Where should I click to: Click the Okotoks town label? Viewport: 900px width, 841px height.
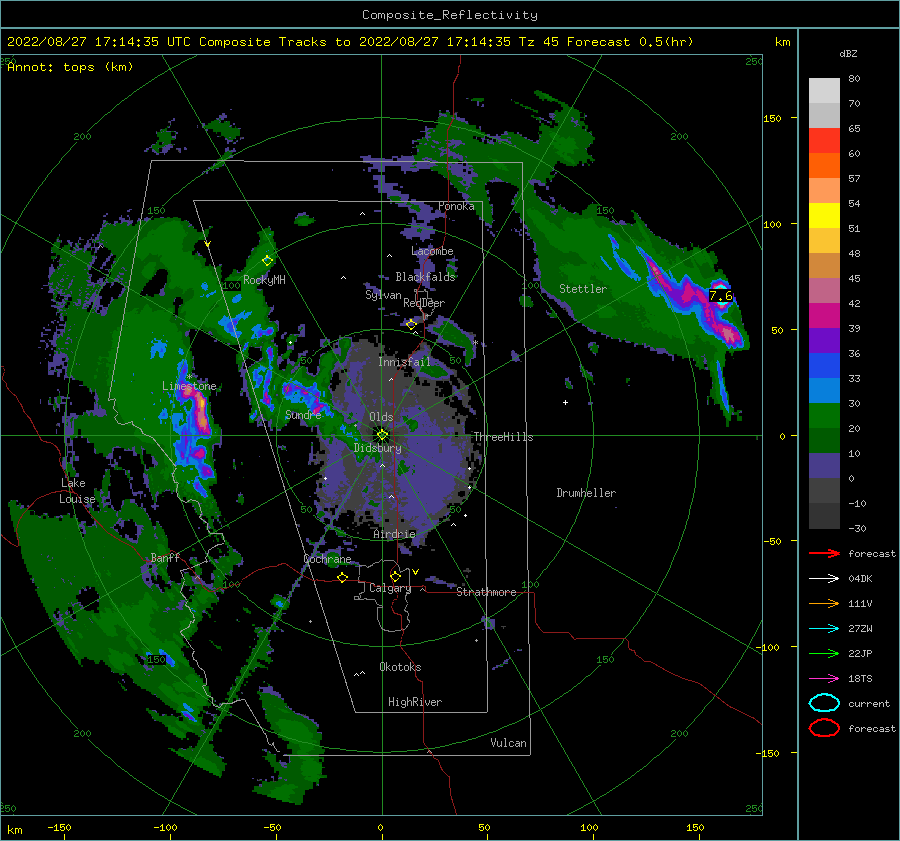[x=400, y=667]
